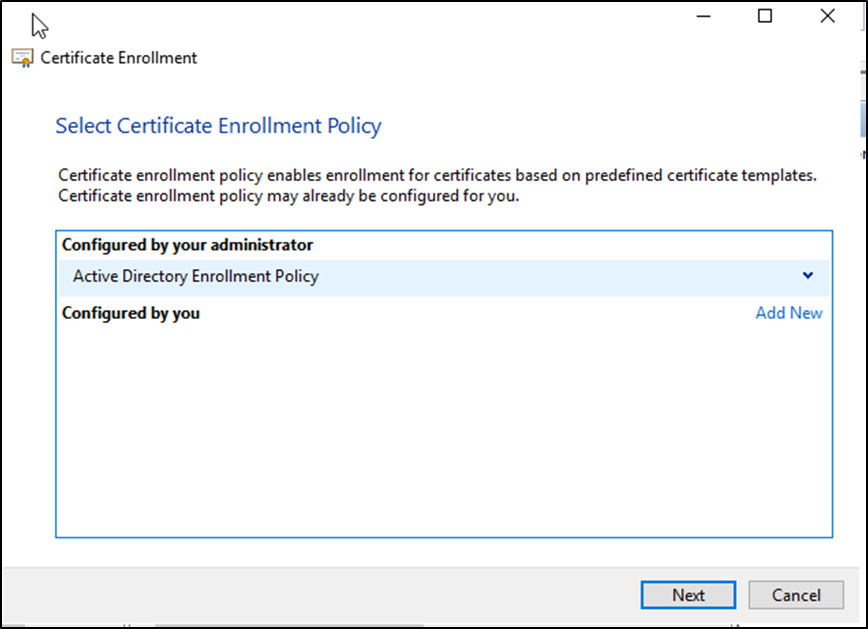Close the Certificate Enrollment dialog
868x629 pixels.
click(x=827, y=16)
